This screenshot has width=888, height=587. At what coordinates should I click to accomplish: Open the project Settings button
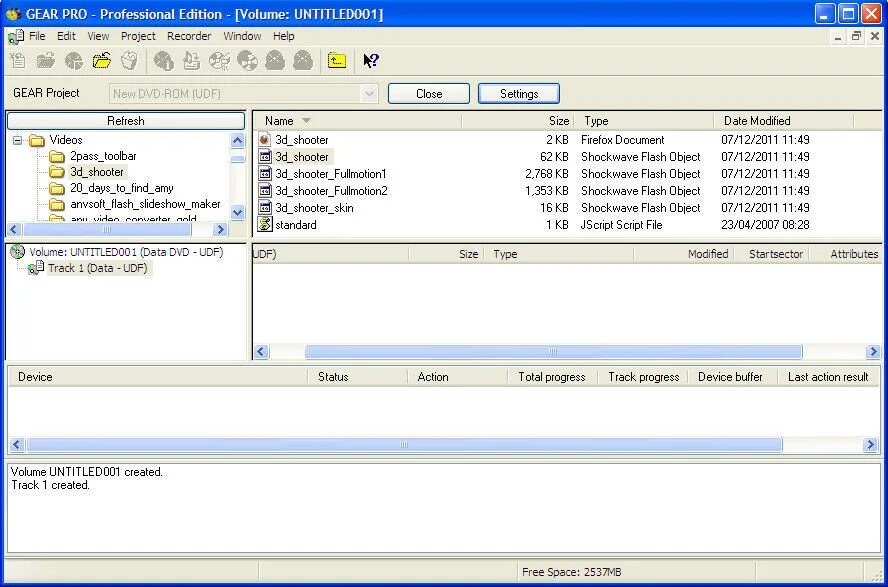[x=519, y=93]
